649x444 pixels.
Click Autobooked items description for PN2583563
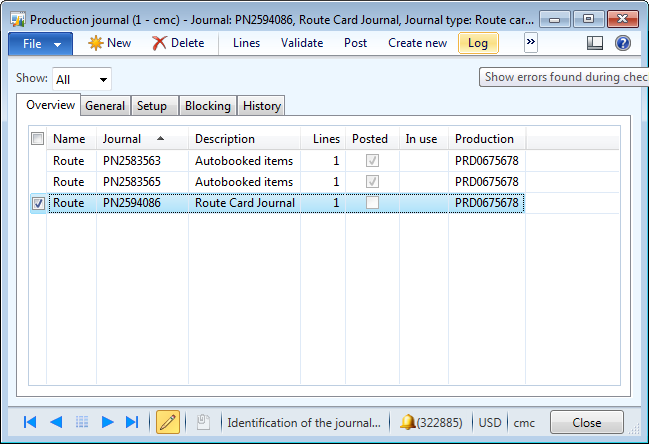[x=244, y=161]
